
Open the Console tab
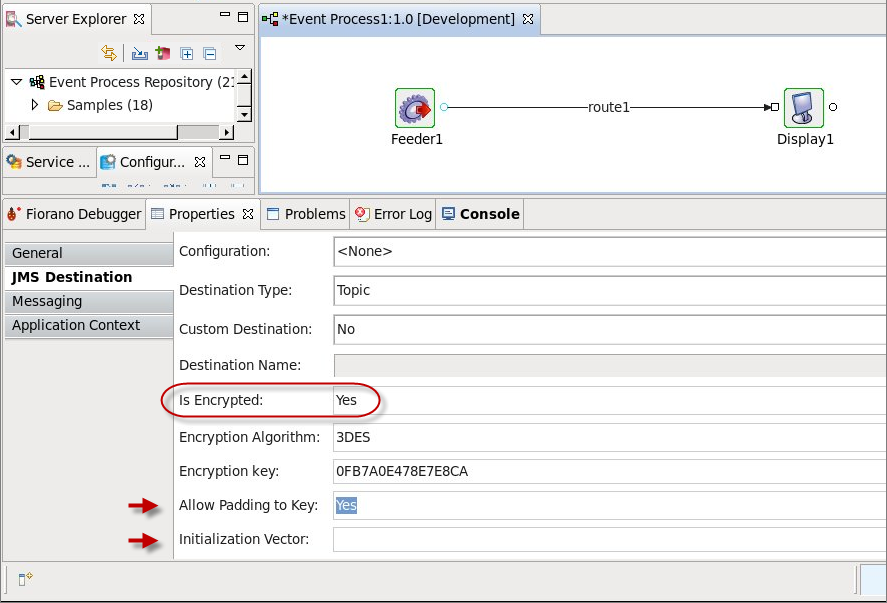click(x=480, y=214)
